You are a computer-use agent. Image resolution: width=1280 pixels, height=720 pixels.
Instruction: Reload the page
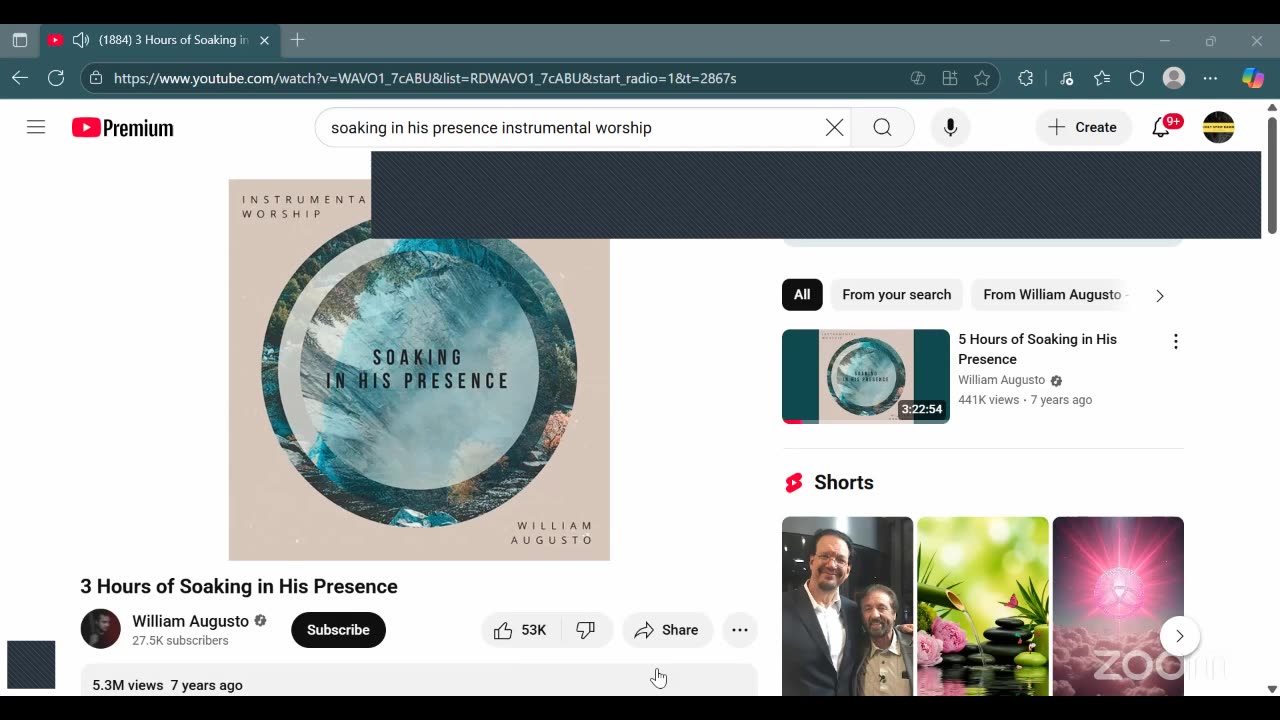56,78
